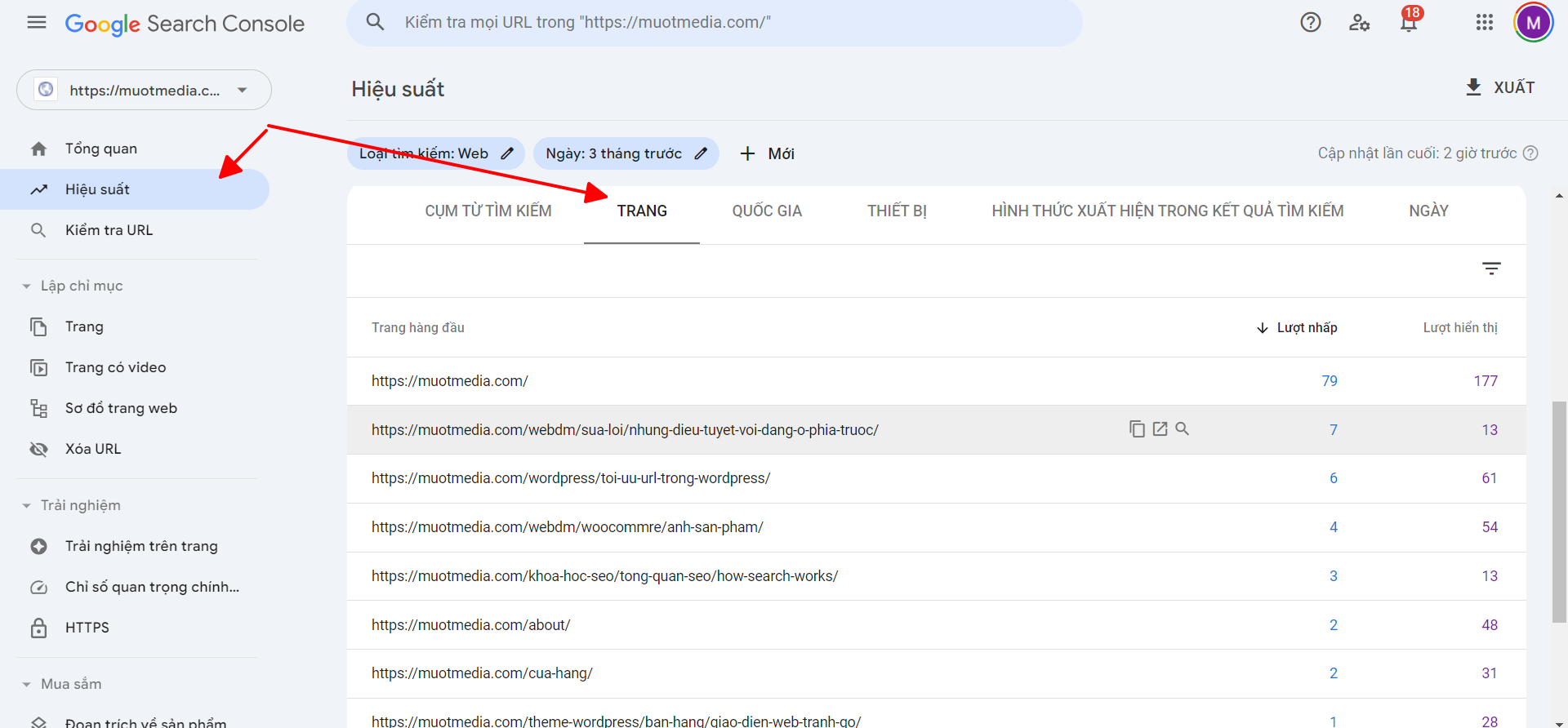Click the Tổng quan home icon
This screenshot has width=1568, height=728.
pos(38,149)
